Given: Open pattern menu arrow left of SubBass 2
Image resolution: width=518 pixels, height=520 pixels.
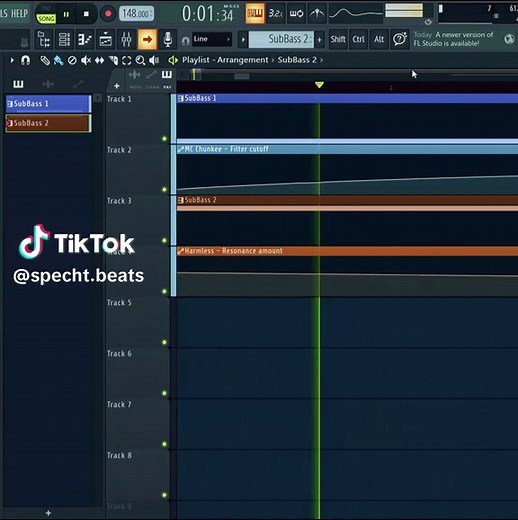Looking at the screenshot, I should [243, 40].
